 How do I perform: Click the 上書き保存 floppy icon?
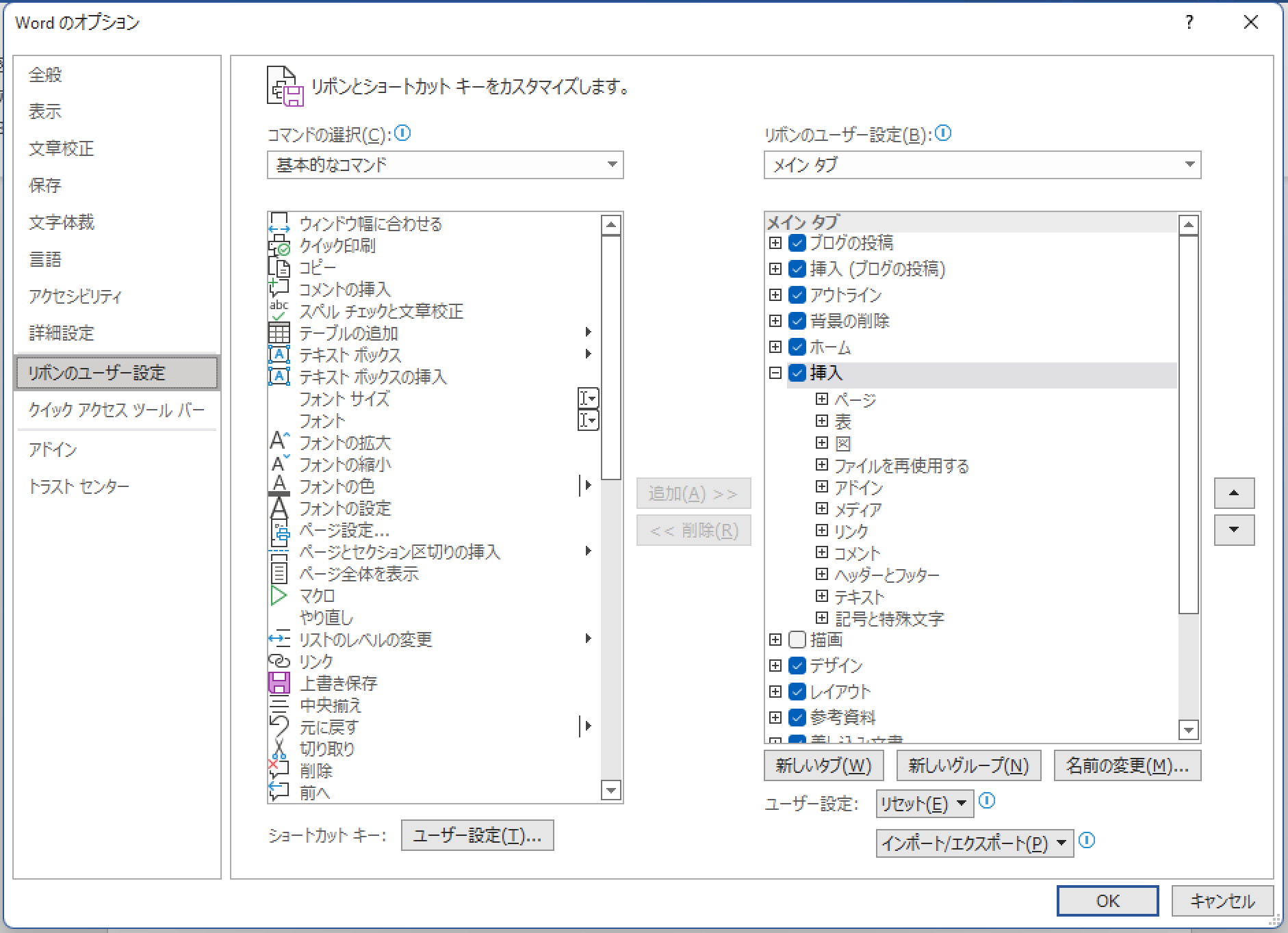(x=279, y=683)
